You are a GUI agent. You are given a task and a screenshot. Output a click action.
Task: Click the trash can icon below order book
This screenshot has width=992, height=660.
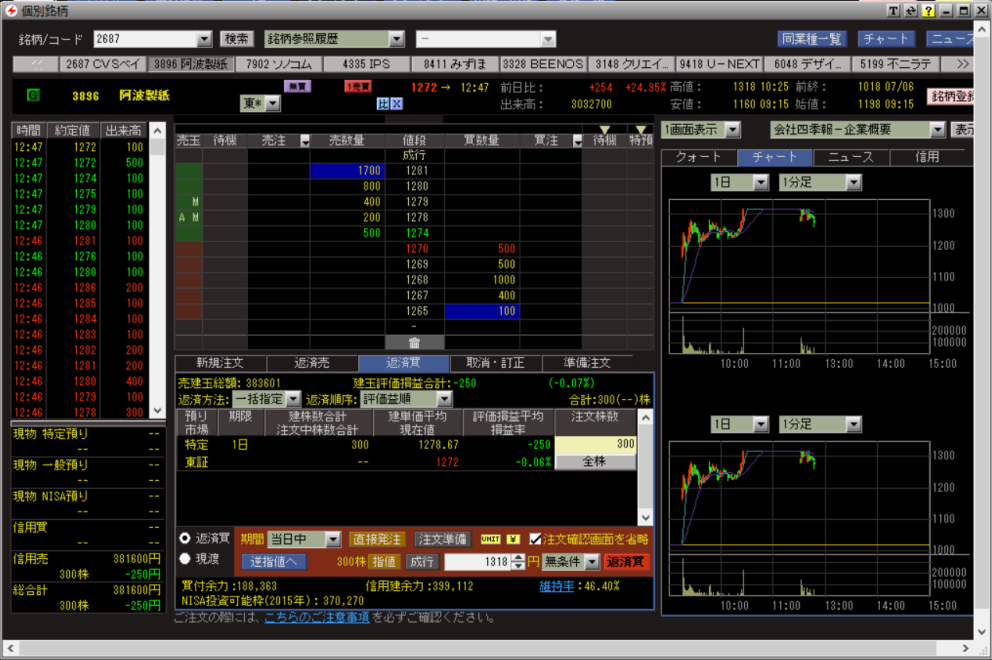[x=414, y=342]
